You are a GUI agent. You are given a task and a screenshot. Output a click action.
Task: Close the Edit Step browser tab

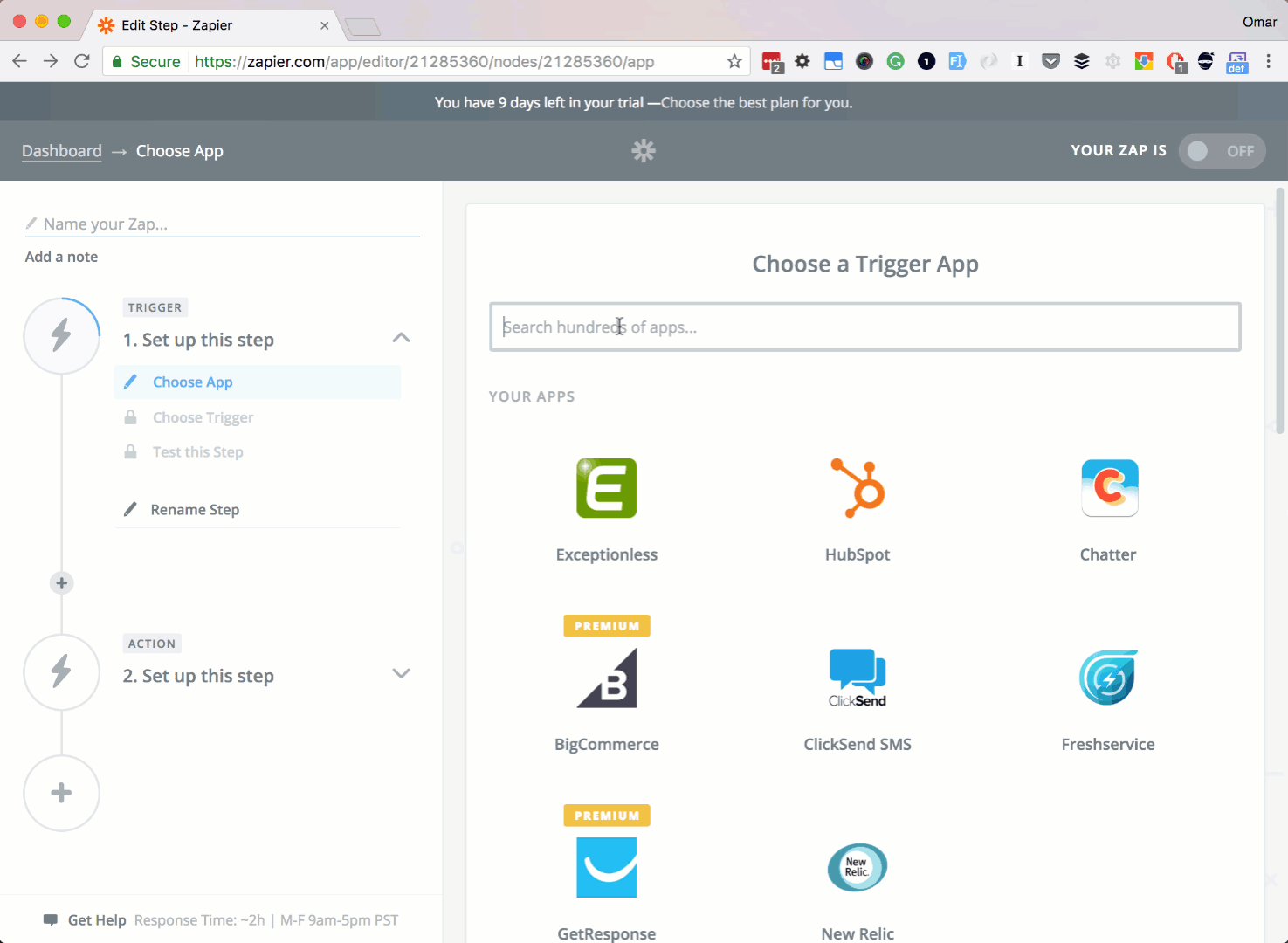(x=325, y=25)
